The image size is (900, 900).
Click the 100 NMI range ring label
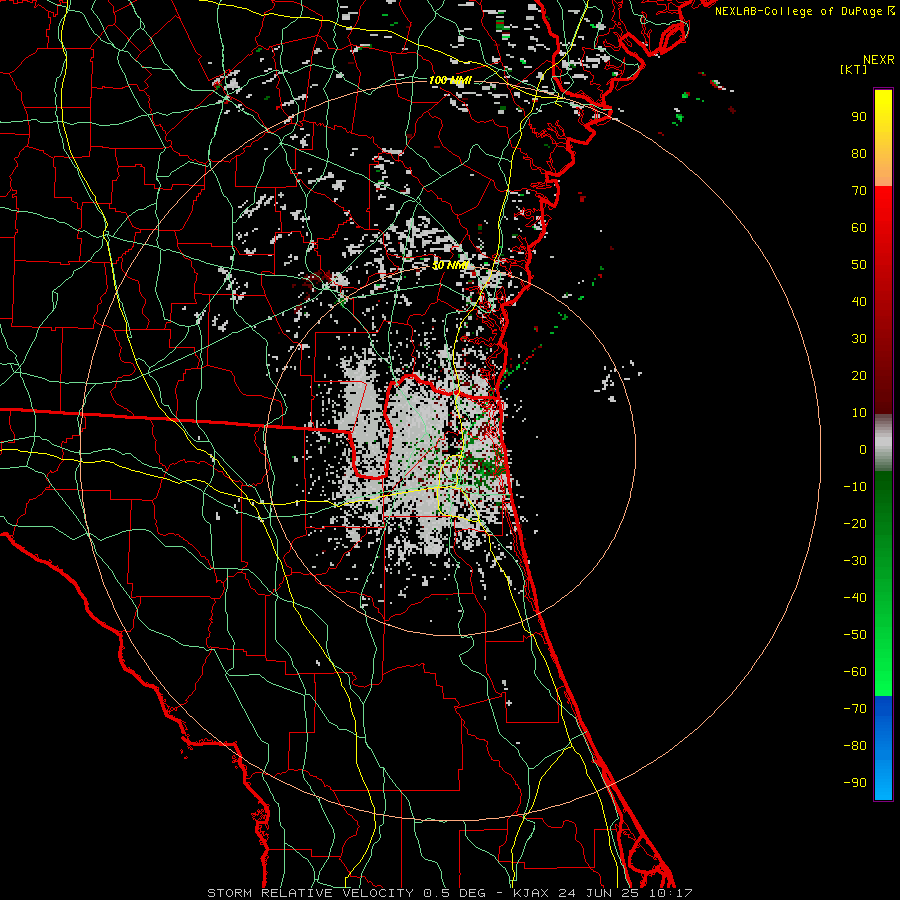pos(450,80)
